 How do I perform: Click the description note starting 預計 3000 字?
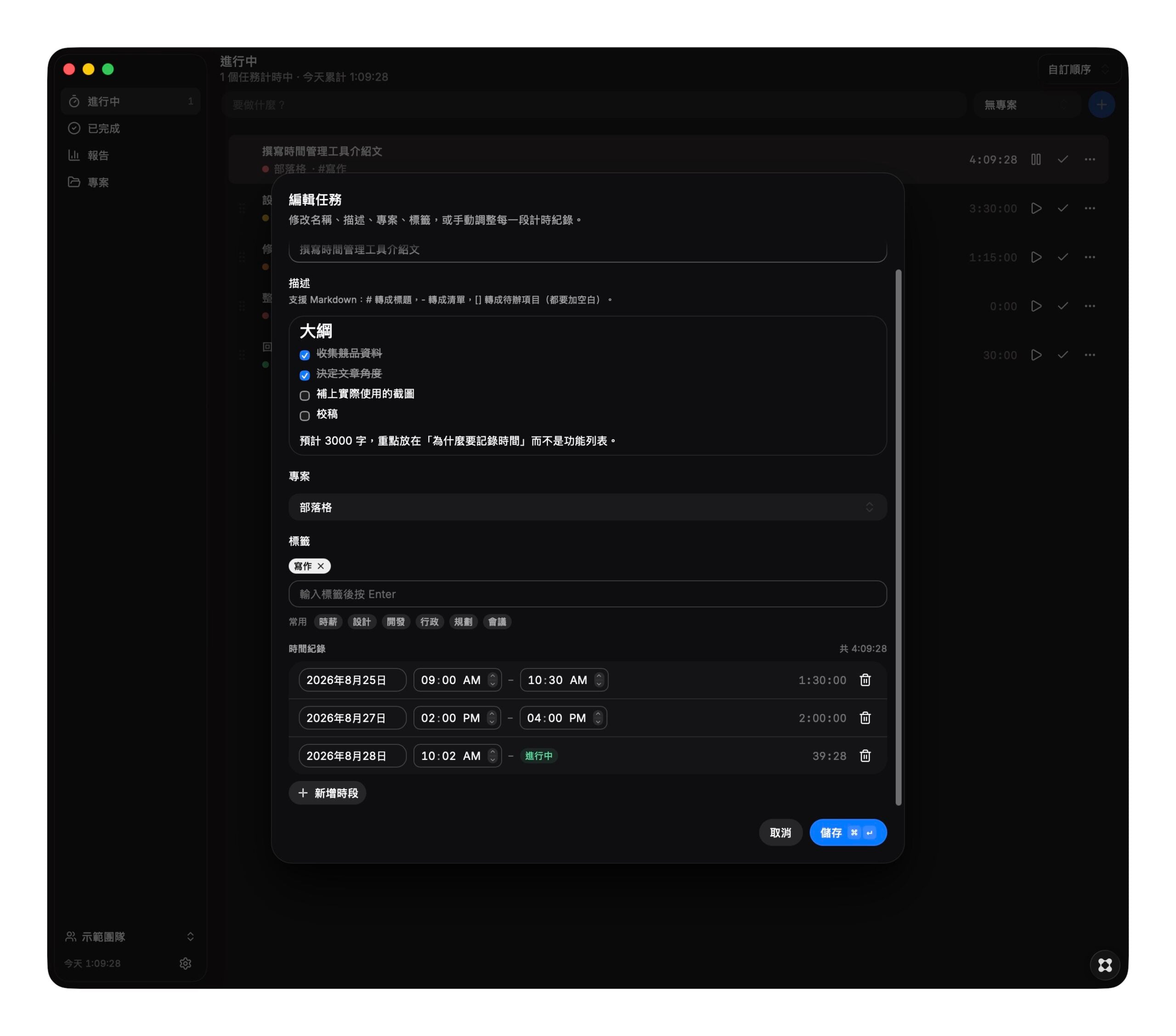[458, 441]
